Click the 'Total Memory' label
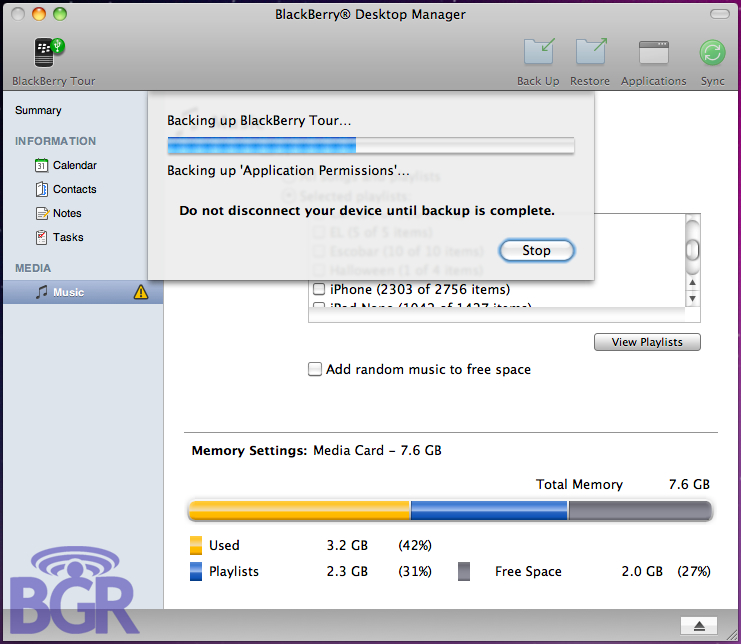Image resolution: width=741 pixels, height=644 pixels. [x=579, y=484]
